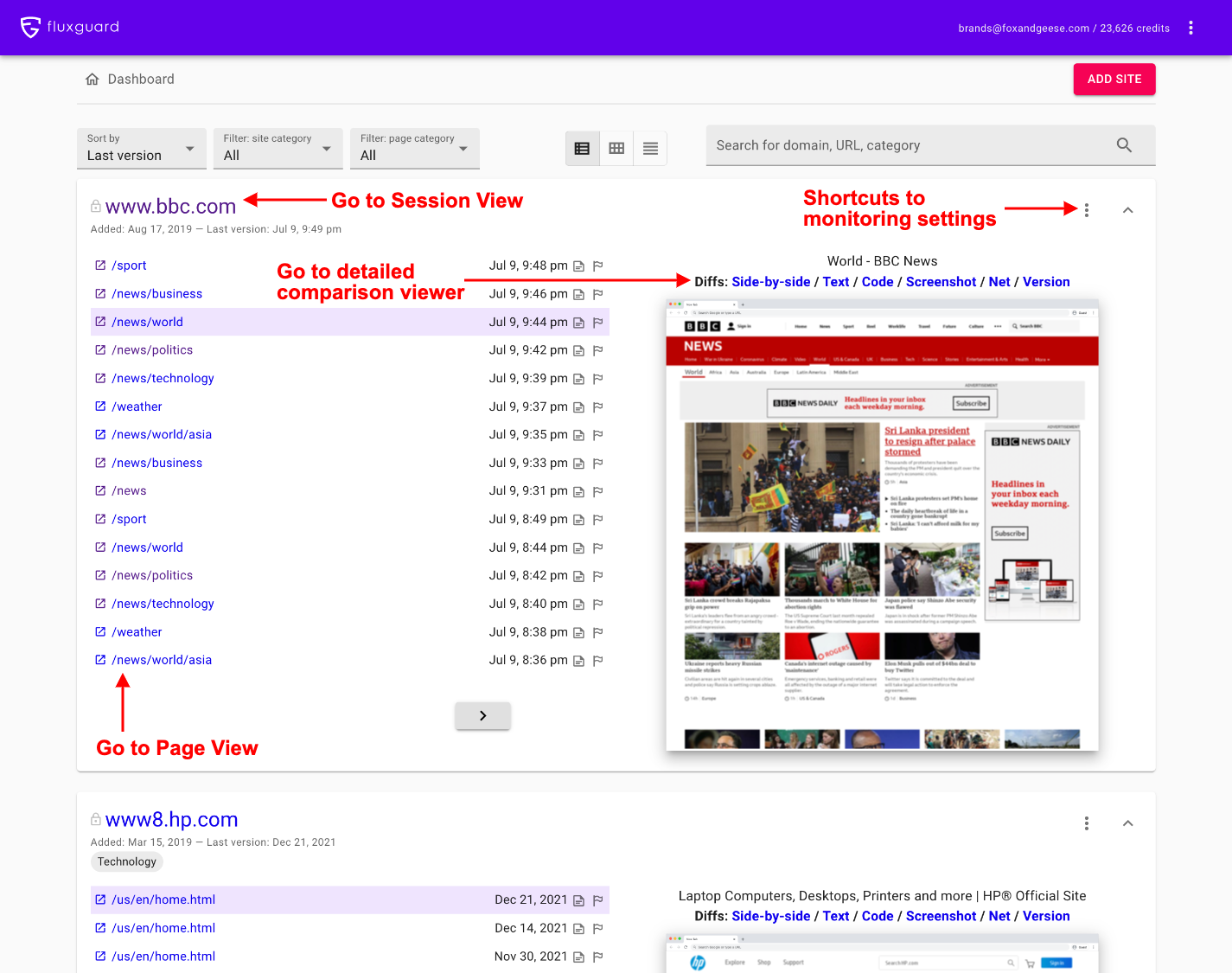Open /weather page at 8:38 pm
The width and height of the screenshot is (1232, 973).
(137, 632)
